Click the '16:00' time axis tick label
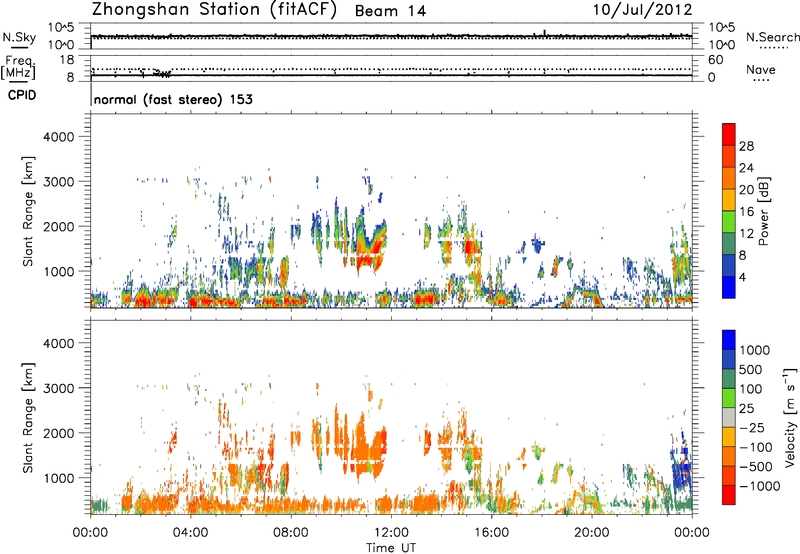 [x=491, y=533]
